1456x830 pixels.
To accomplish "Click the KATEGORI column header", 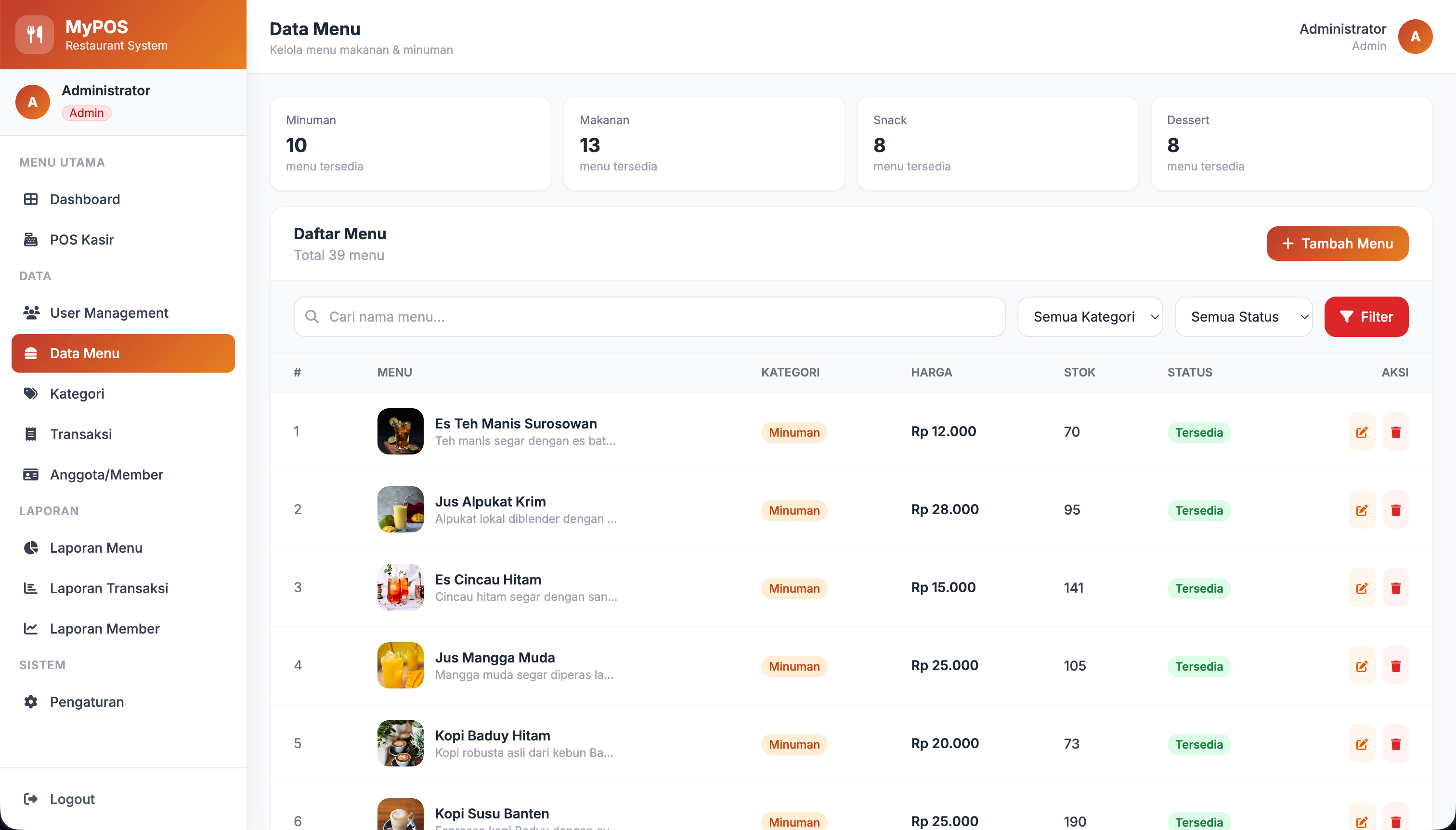I will [790, 372].
